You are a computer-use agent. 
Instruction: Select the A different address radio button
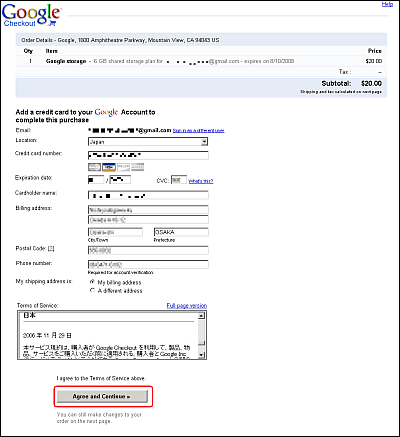92,290
